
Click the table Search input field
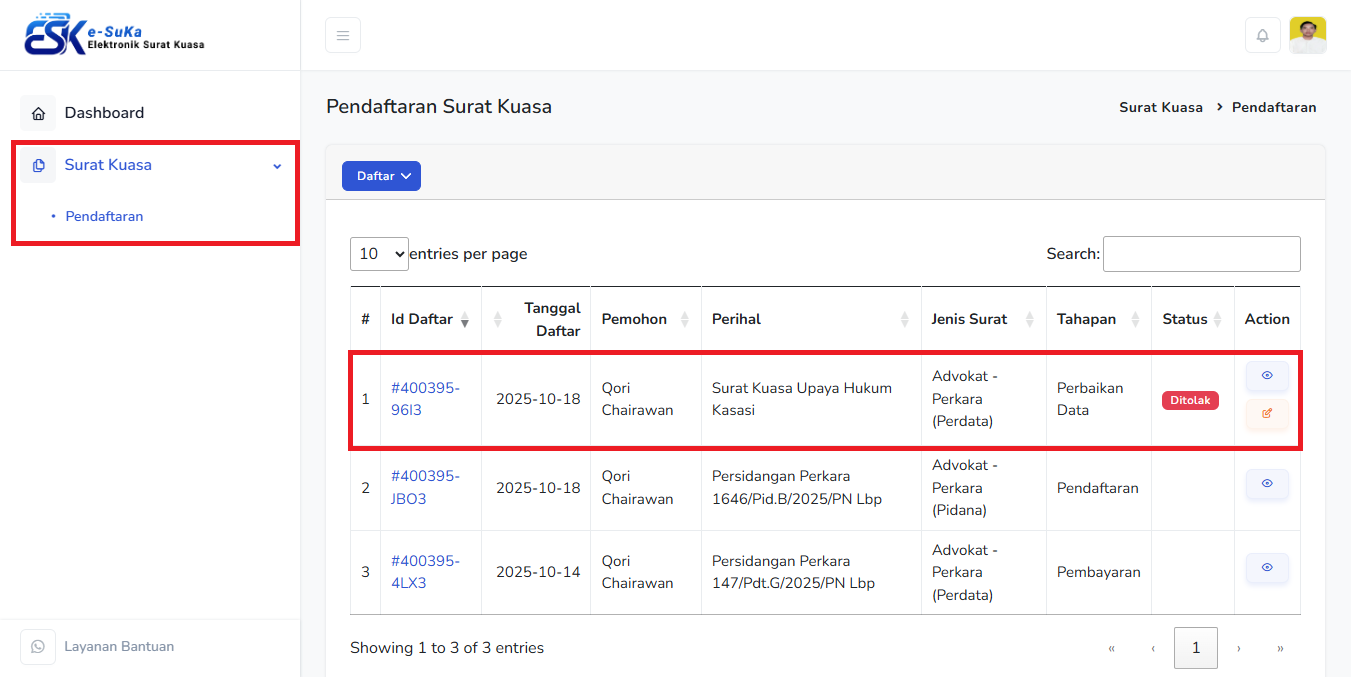click(1201, 254)
